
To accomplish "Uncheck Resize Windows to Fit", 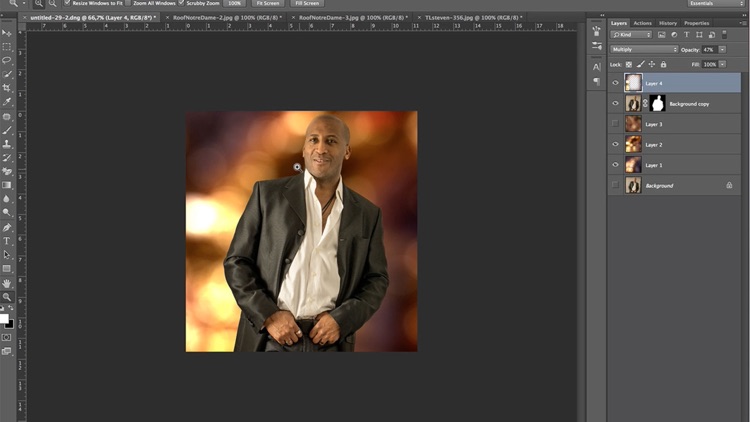I will click(x=69, y=4).
